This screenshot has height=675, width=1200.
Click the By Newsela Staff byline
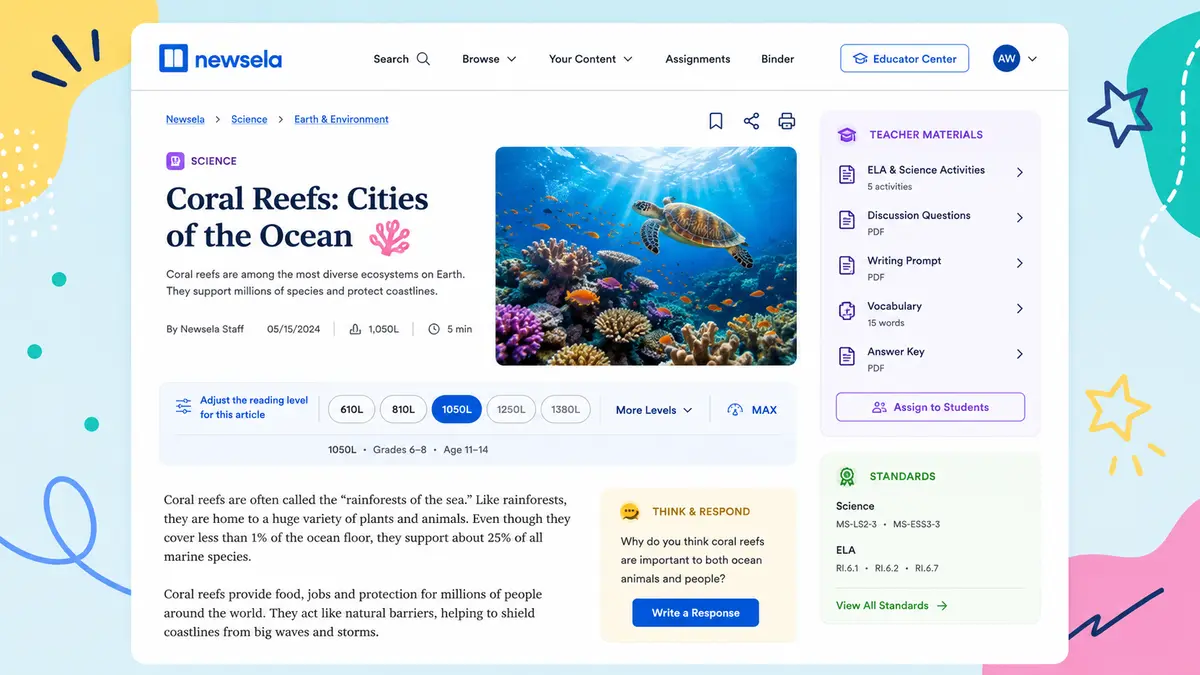(205, 329)
